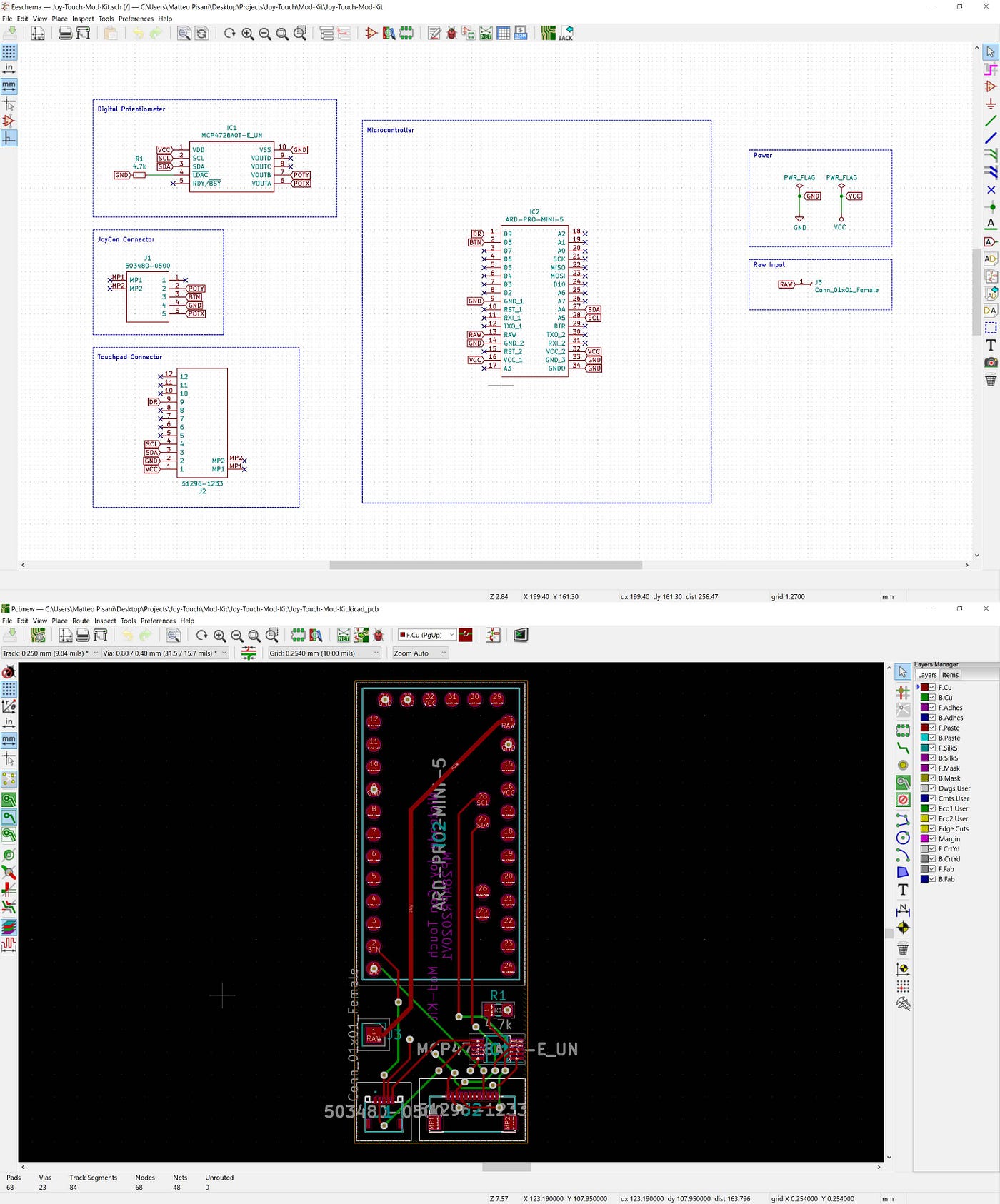Switch to the Items tab

pyautogui.click(x=950, y=675)
